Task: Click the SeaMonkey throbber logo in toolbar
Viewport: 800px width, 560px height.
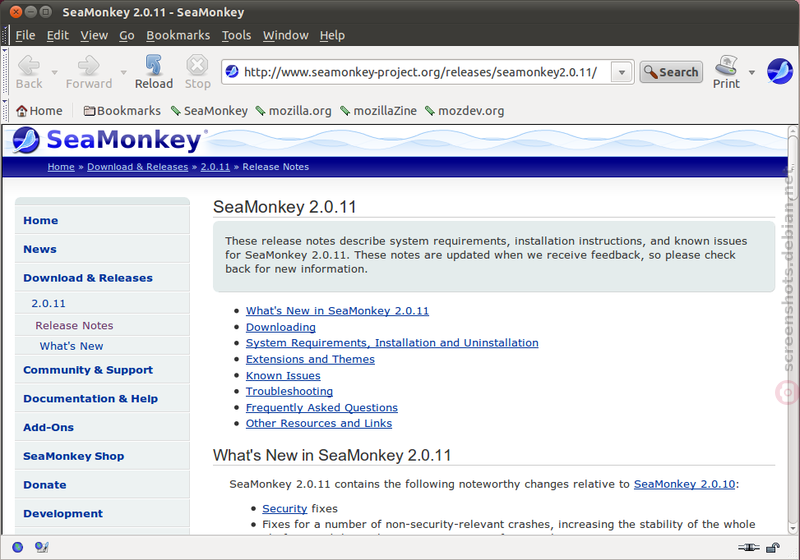Action: tap(780, 71)
